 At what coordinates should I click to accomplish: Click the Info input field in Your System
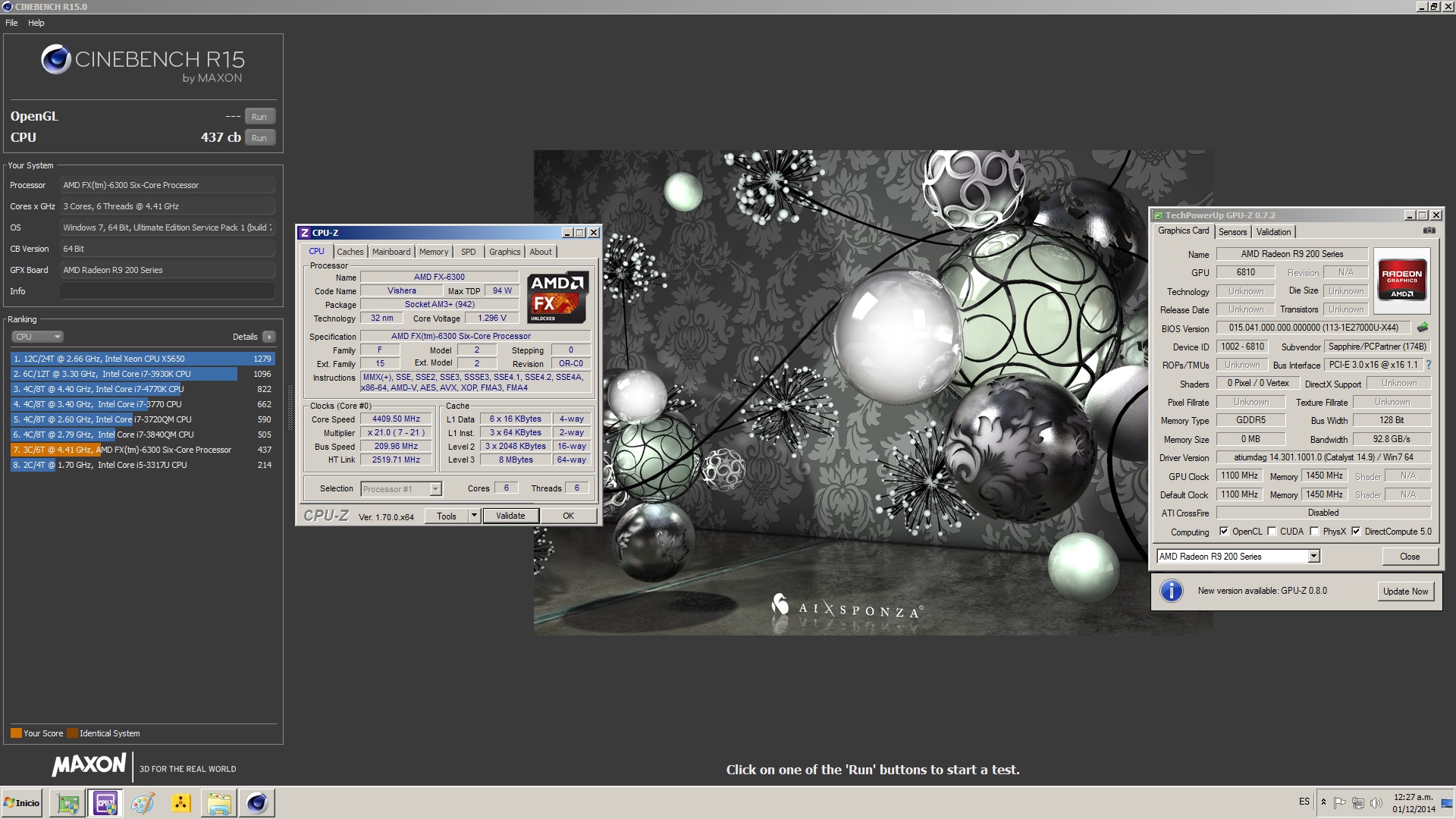coord(167,291)
